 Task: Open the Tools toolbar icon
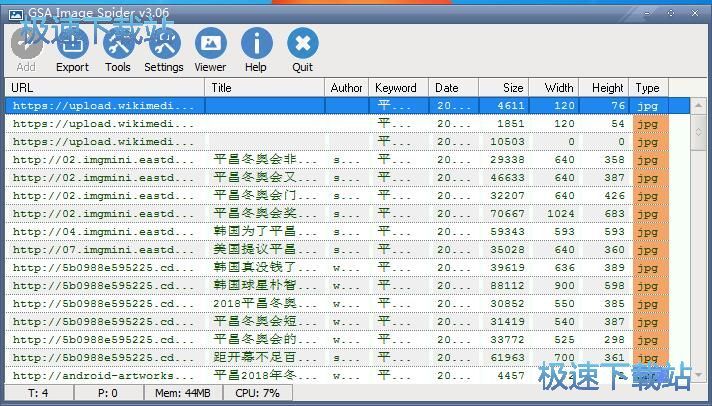118,43
